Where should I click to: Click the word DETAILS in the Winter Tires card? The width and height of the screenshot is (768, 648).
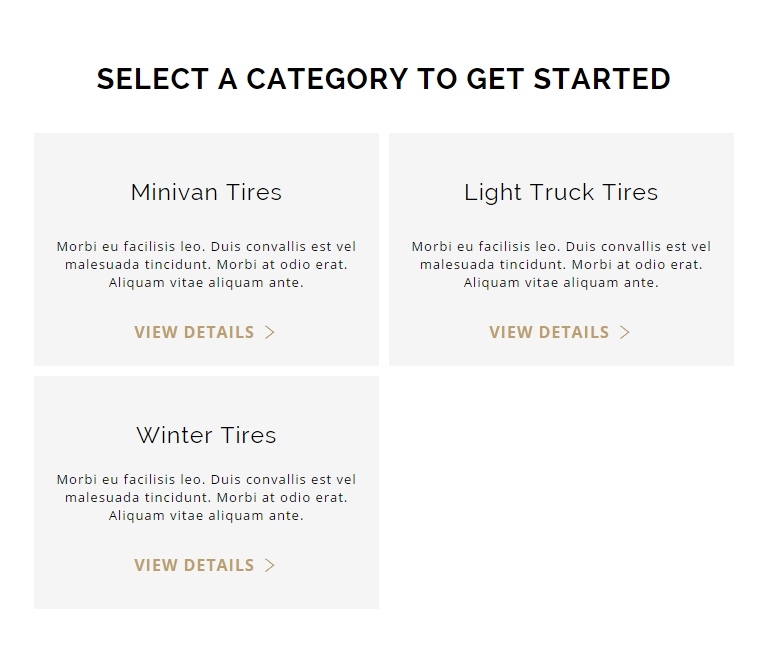pos(219,565)
